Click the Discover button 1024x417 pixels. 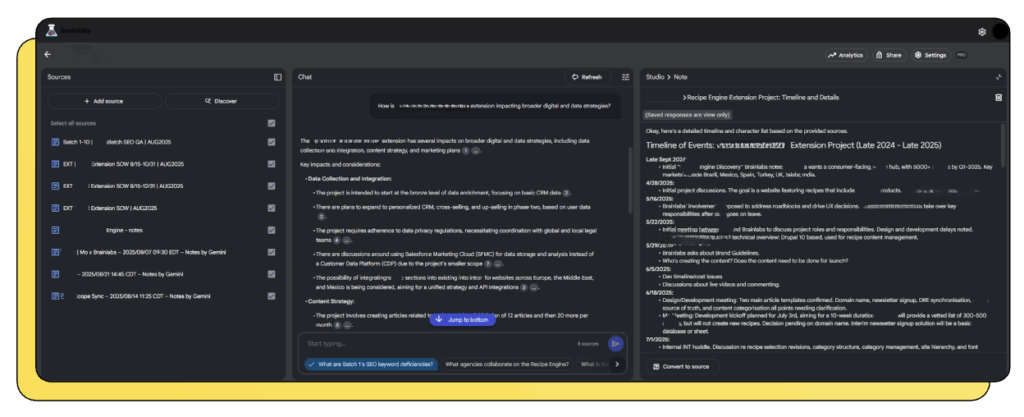click(222, 101)
